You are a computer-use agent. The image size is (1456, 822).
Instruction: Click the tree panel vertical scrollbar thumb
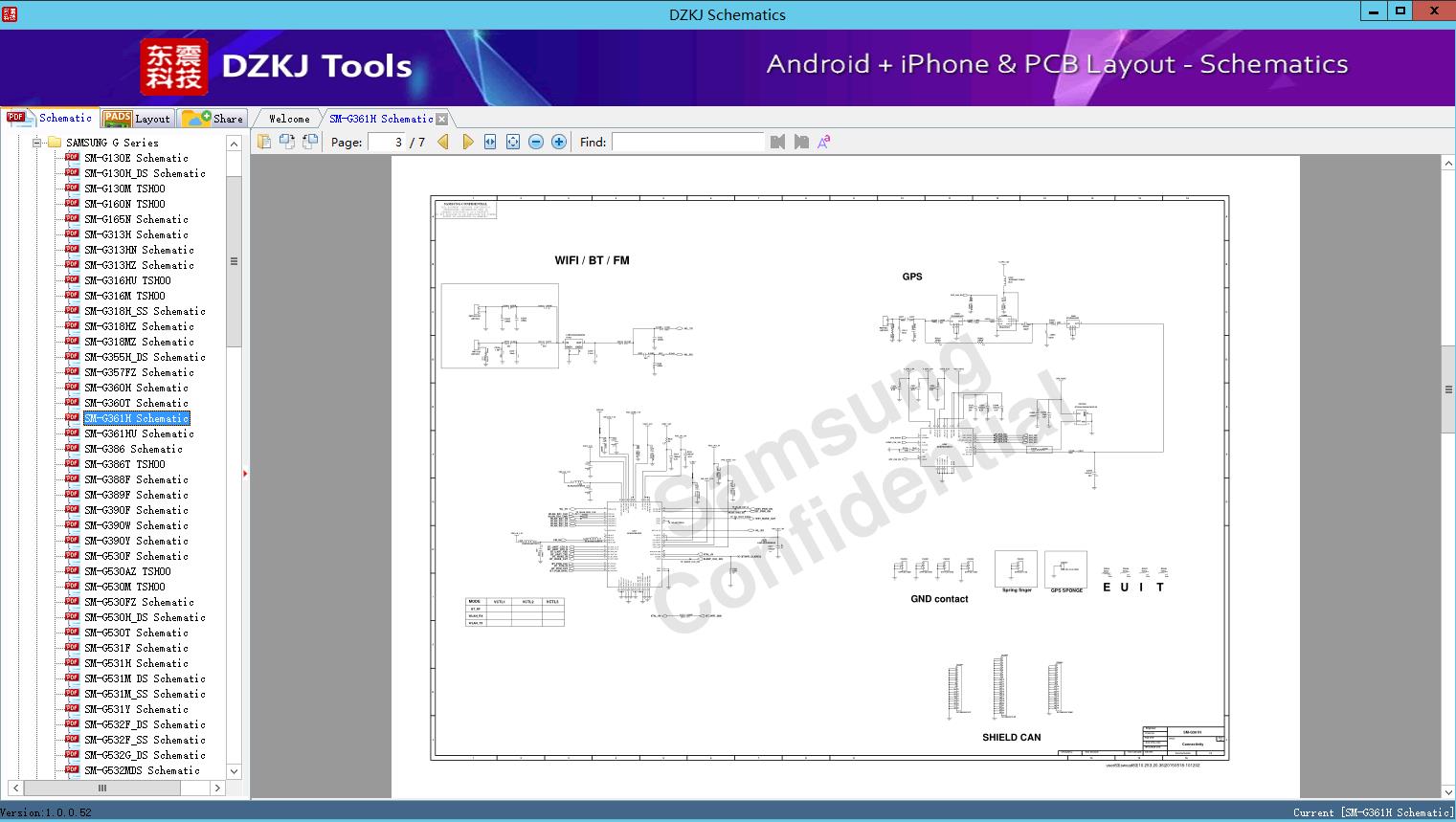[234, 261]
